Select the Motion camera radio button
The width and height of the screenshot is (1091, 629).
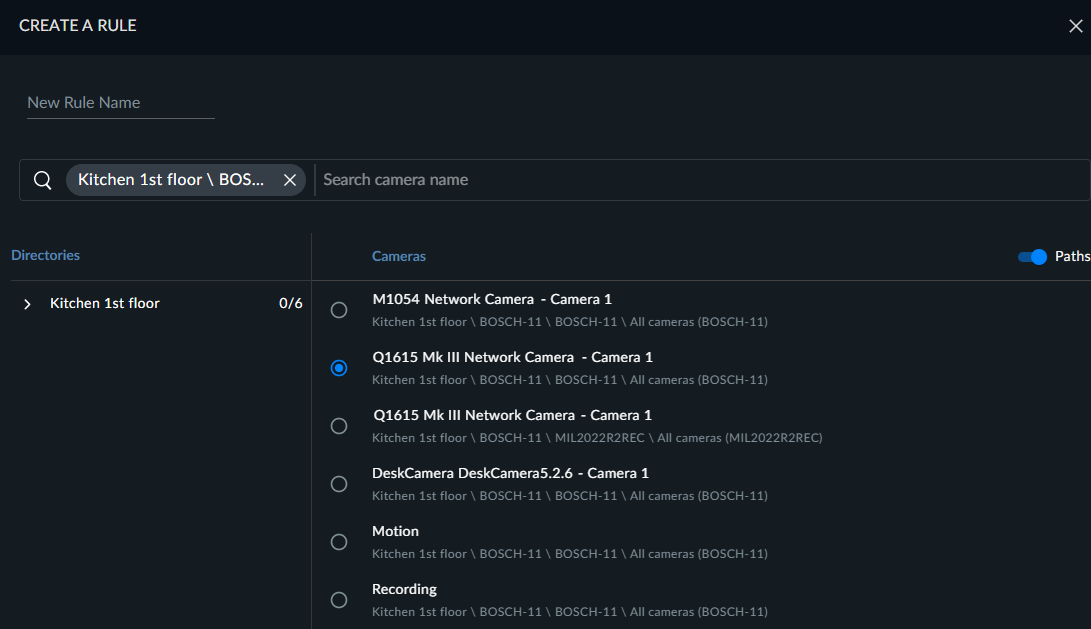(x=339, y=542)
